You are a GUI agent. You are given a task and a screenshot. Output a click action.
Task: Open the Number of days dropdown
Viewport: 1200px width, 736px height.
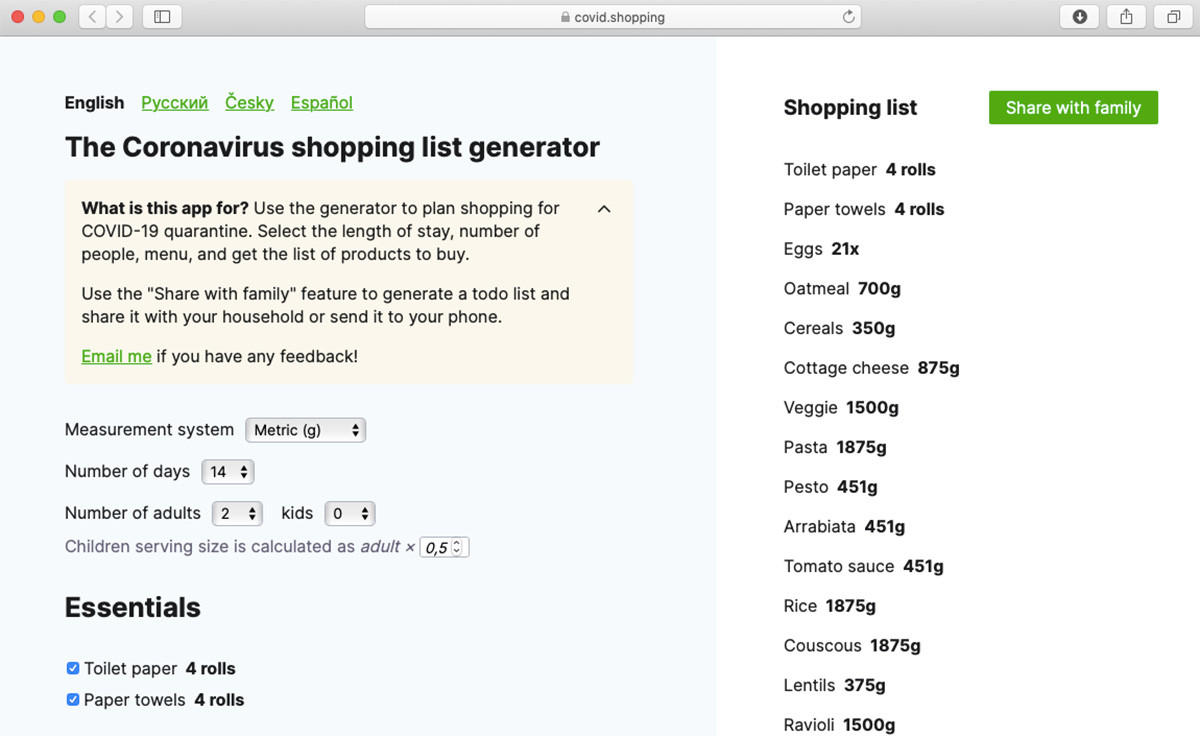[227, 471]
